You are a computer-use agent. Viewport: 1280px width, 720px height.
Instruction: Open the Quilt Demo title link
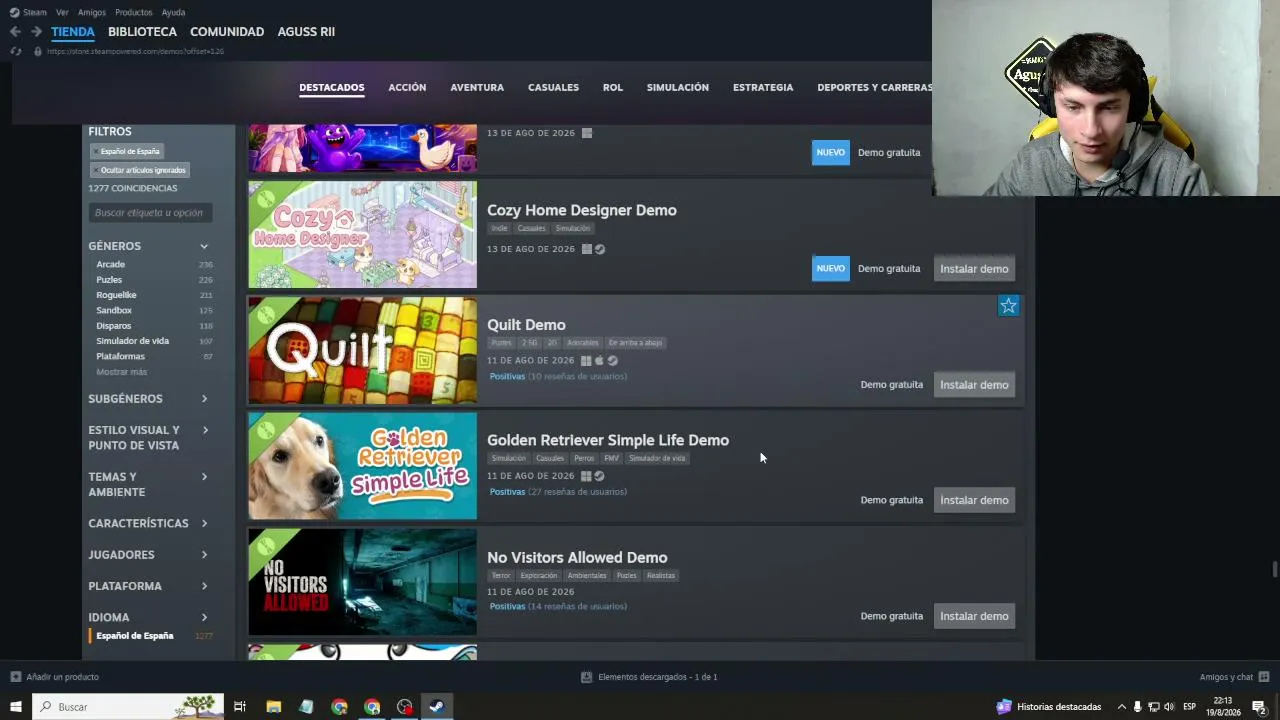pos(526,325)
